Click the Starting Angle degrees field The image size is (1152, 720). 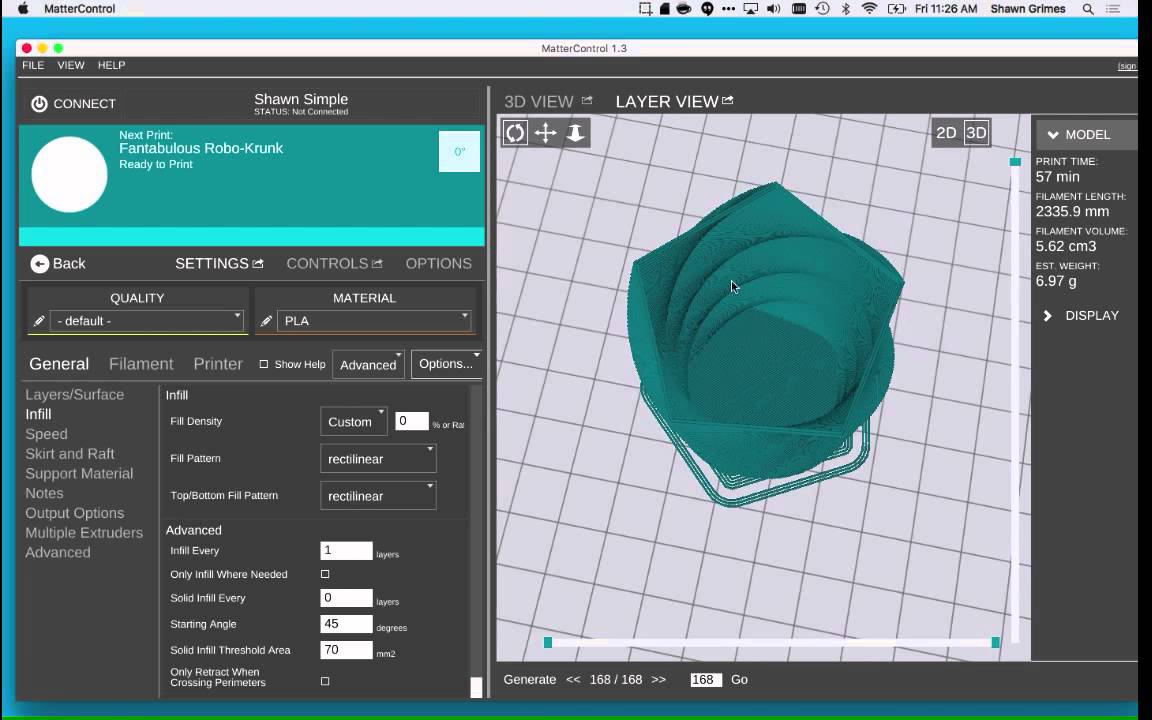(x=346, y=624)
